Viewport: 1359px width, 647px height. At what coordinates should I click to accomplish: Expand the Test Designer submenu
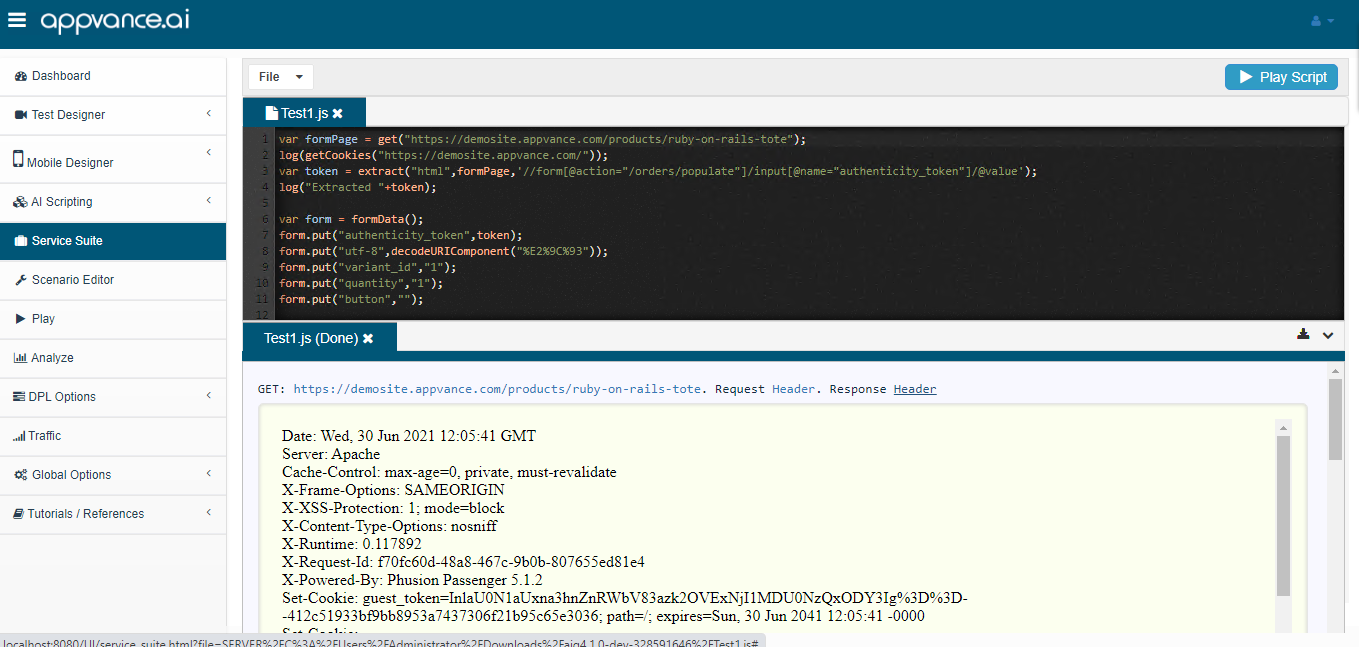(x=208, y=114)
